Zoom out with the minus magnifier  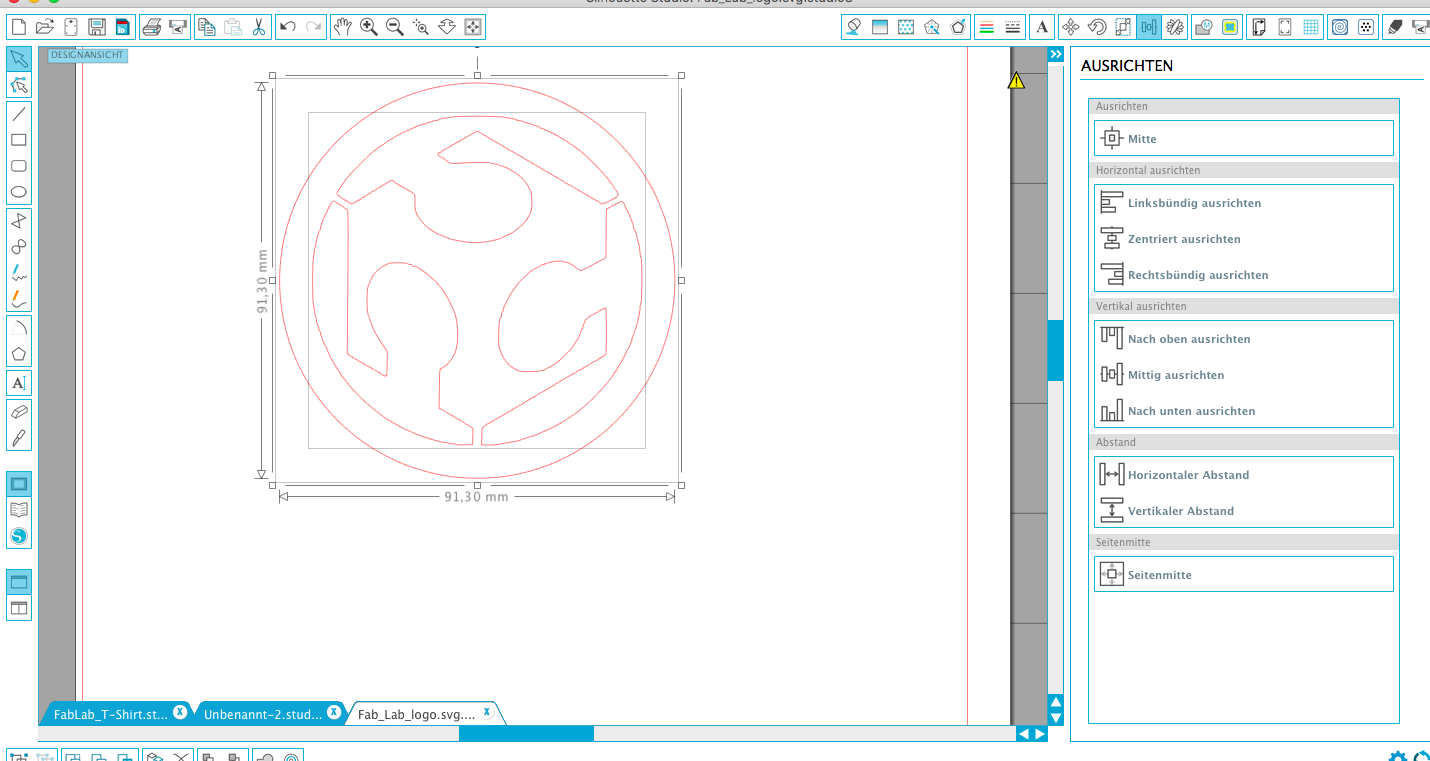click(x=395, y=27)
